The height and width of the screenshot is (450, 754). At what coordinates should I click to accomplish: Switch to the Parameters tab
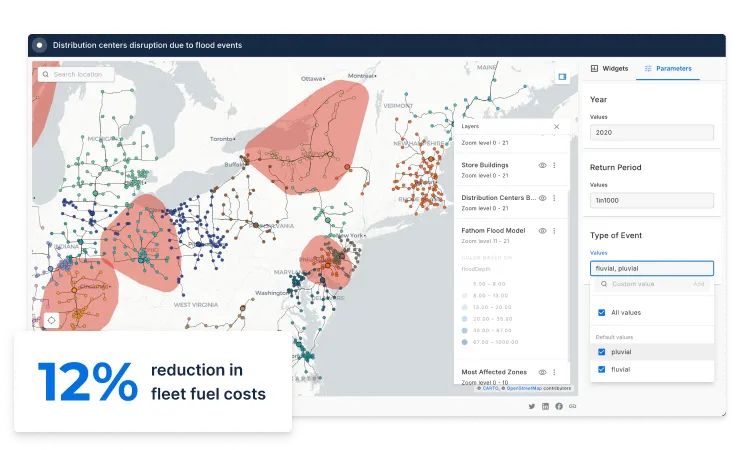pyautogui.click(x=668, y=69)
